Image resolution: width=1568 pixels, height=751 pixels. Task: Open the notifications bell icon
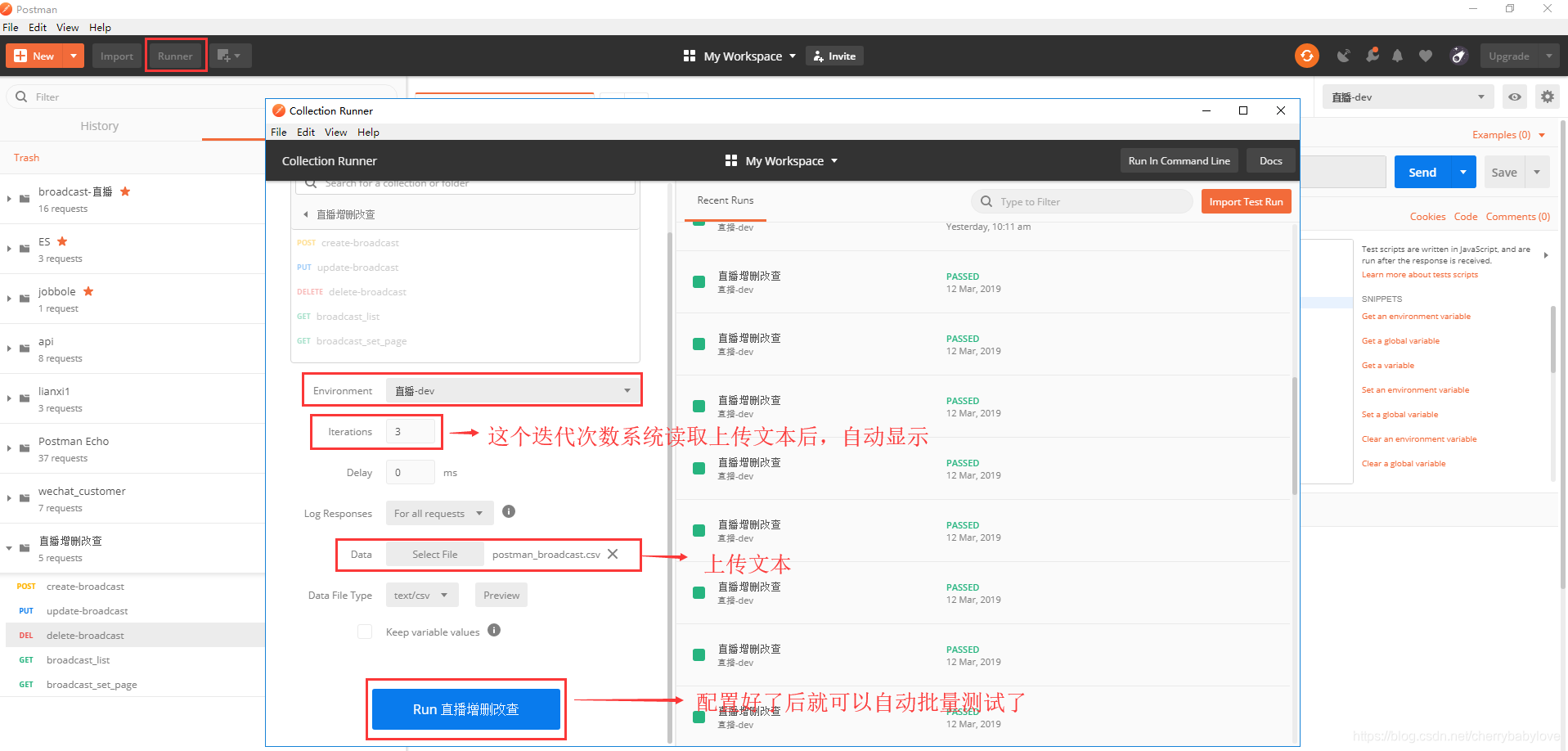click(1397, 56)
